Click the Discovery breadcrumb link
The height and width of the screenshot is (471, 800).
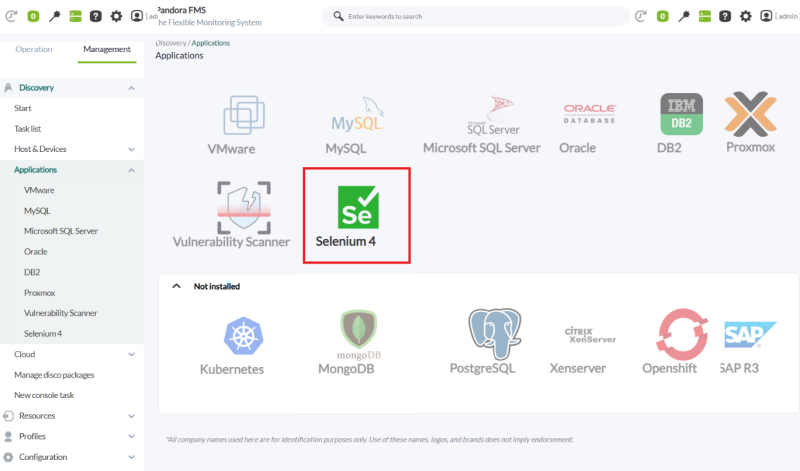tap(171, 43)
